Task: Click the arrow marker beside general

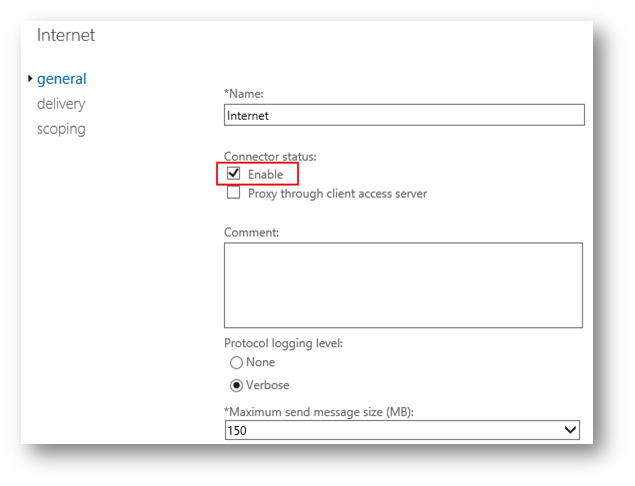Action: [30, 78]
